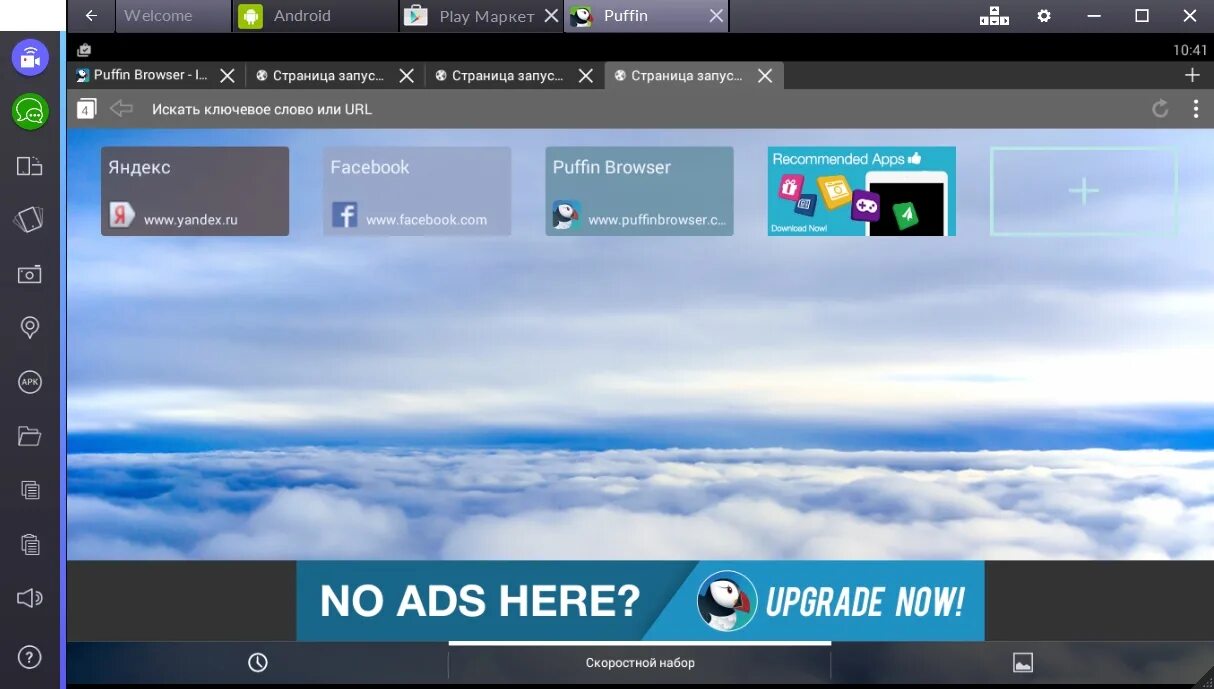
Task: Click the APK install icon
Action: coord(30,382)
